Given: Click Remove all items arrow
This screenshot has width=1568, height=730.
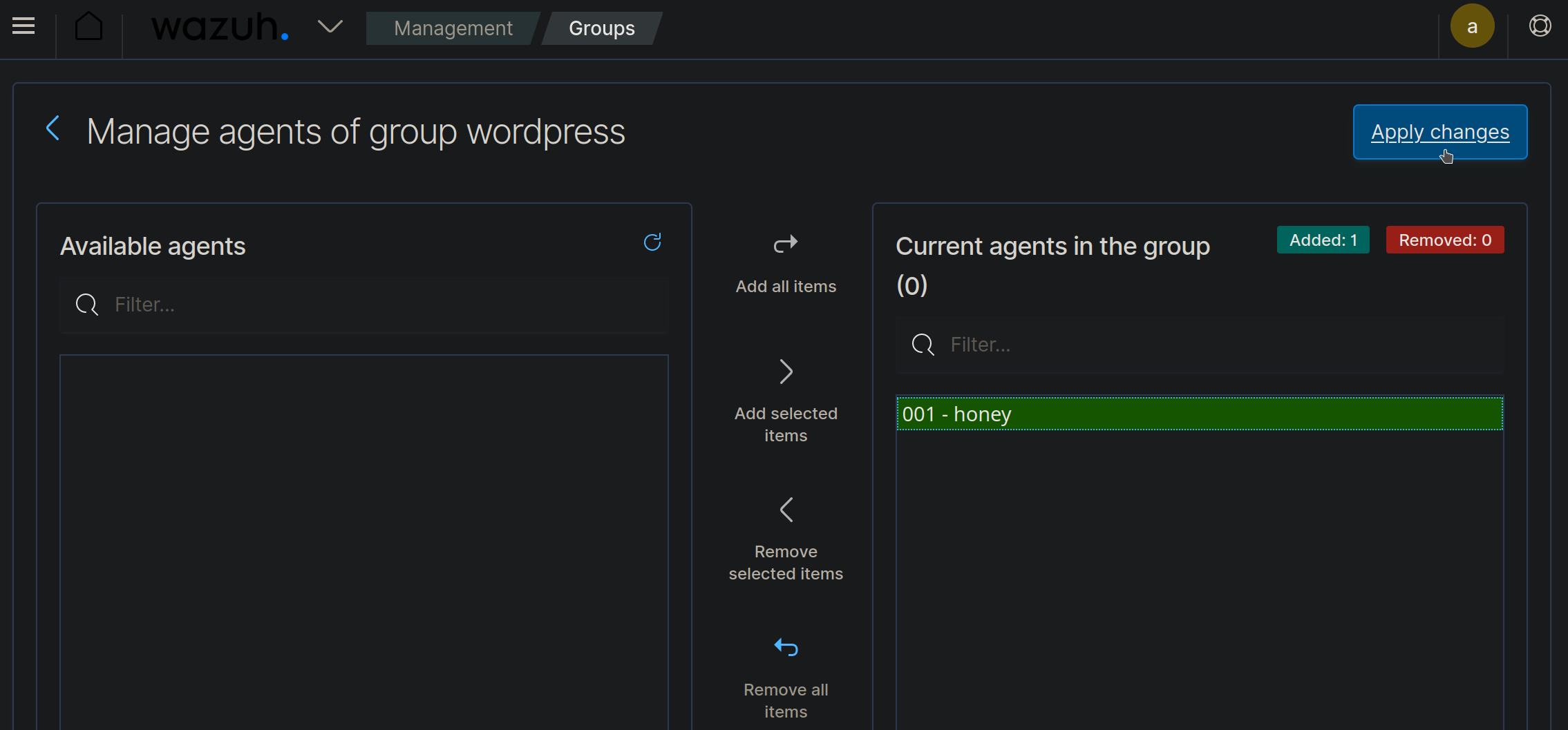Looking at the screenshot, I should [786, 647].
